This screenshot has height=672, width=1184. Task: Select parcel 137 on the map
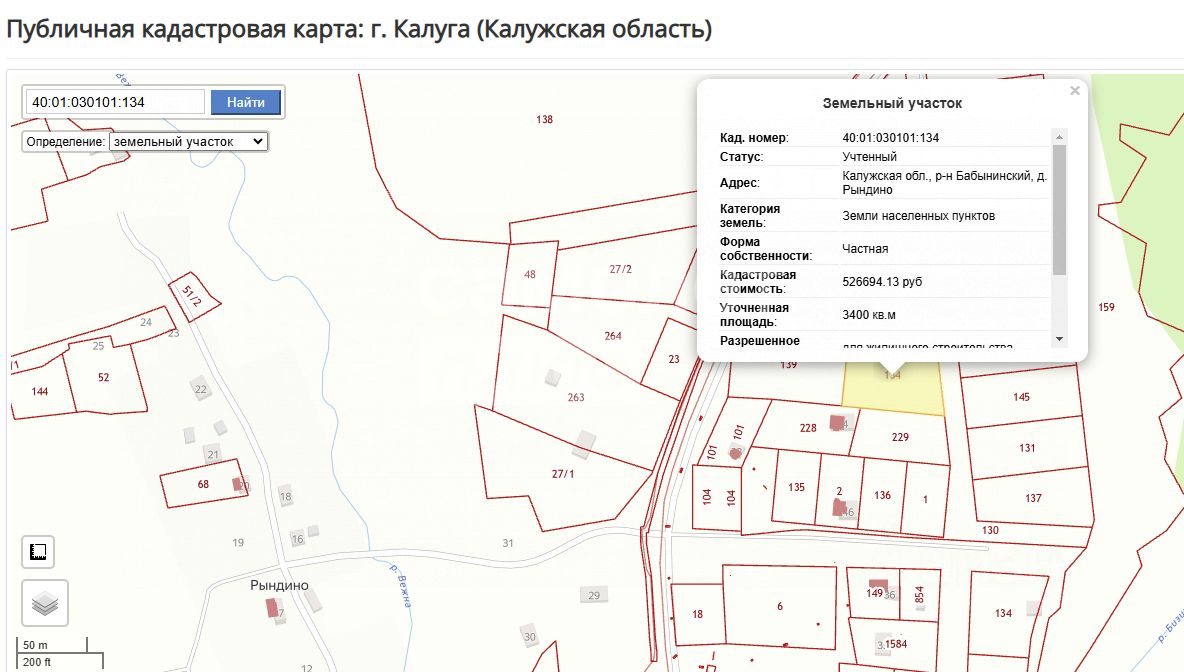tap(1033, 499)
